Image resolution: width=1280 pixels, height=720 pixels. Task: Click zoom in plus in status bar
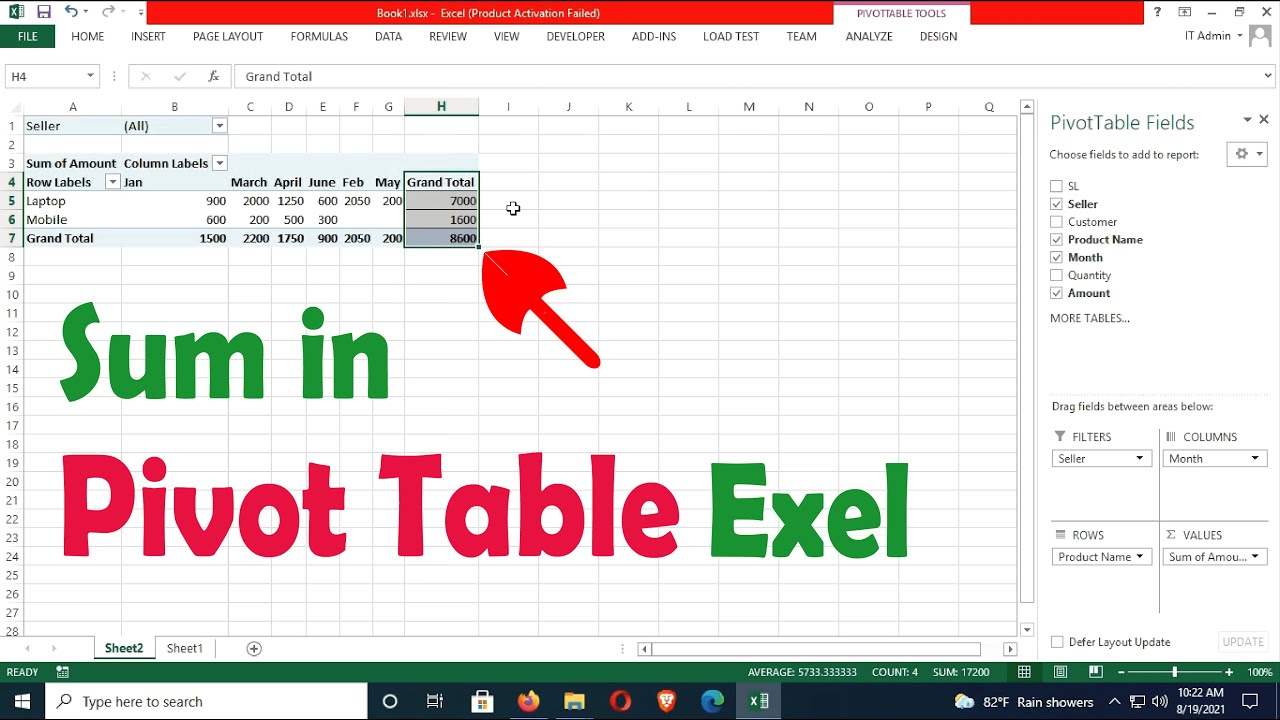(x=1229, y=672)
